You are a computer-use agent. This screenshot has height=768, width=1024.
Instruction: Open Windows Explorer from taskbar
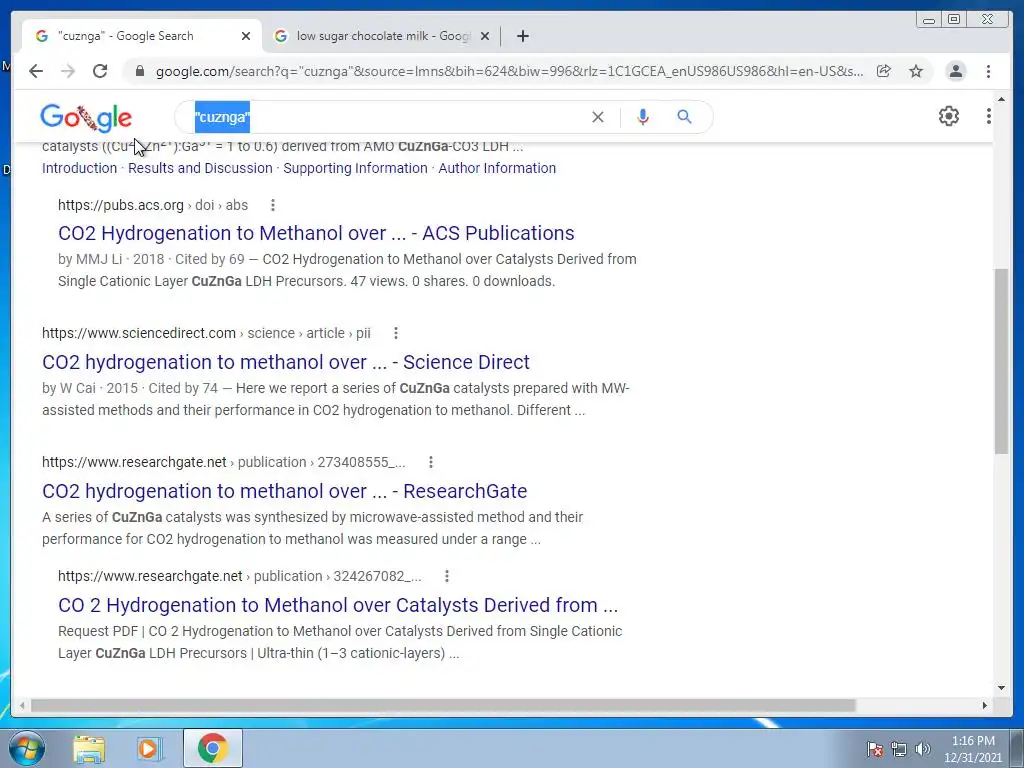pyautogui.click(x=89, y=749)
